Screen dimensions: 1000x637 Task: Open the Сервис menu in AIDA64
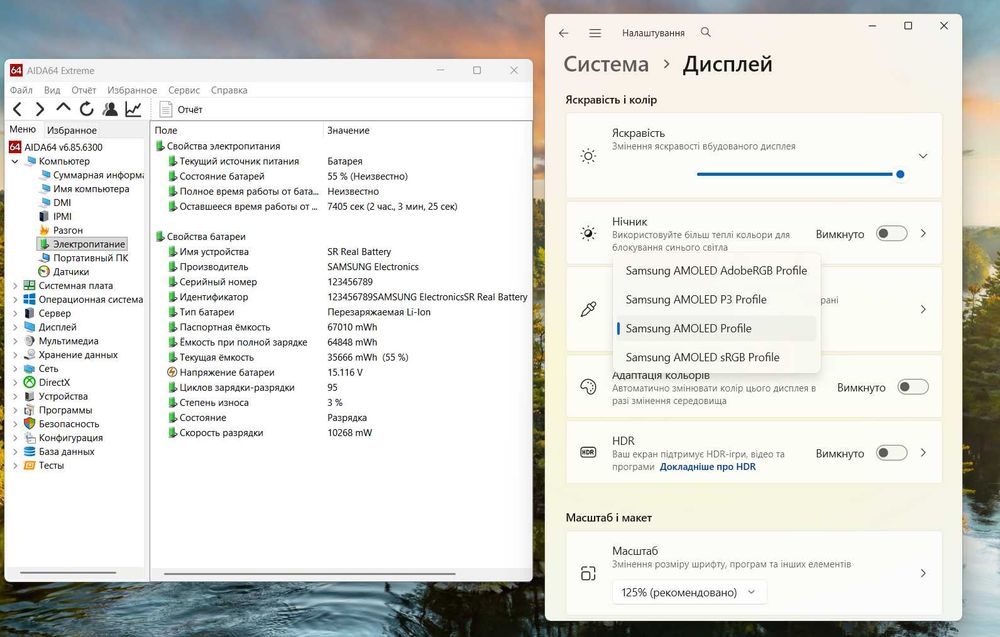point(184,90)
